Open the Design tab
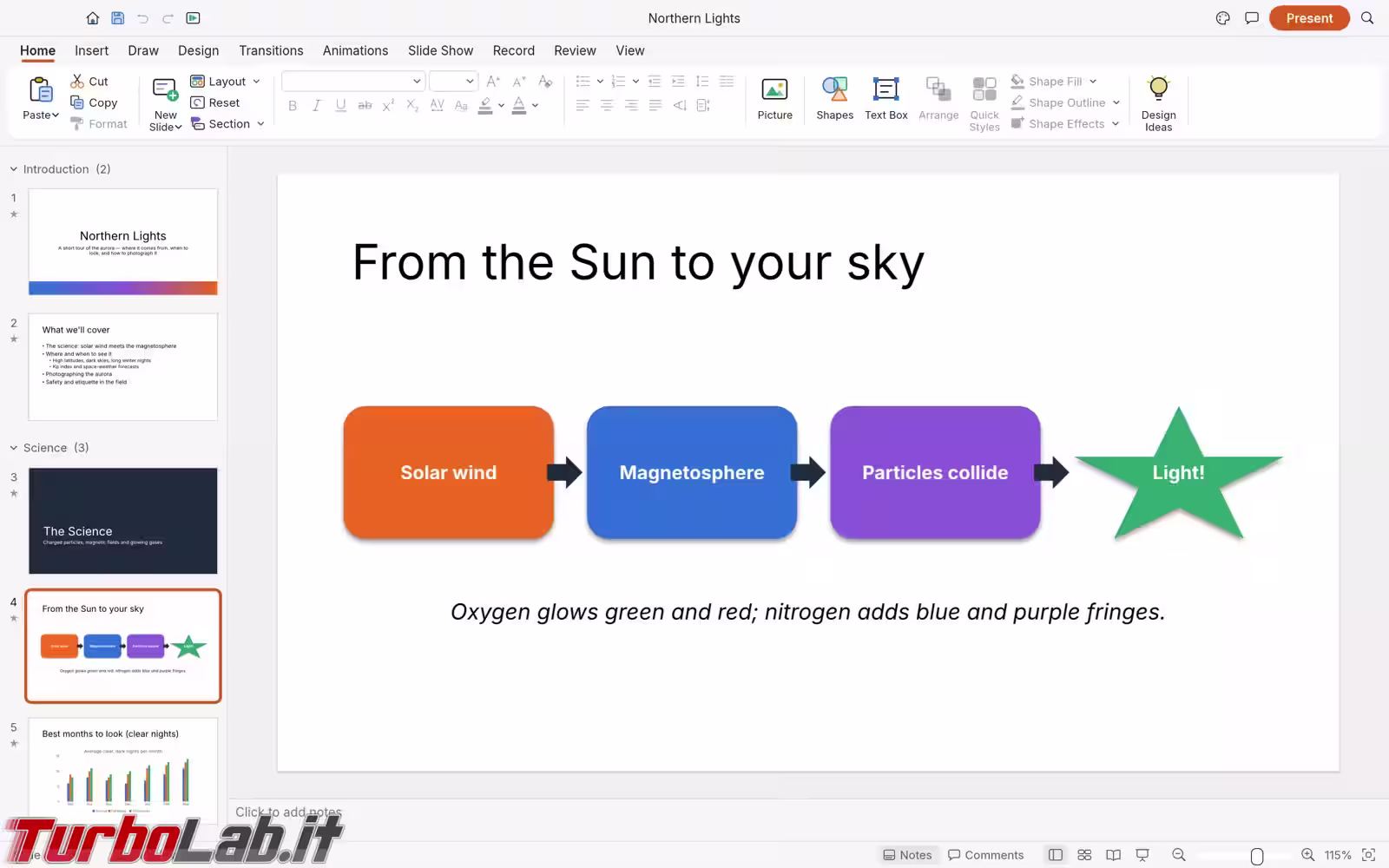 198,50
